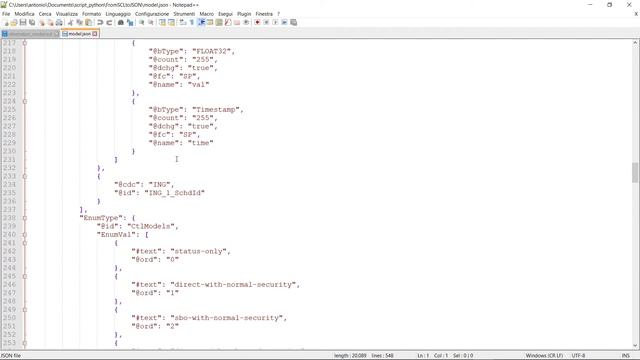Toggle INS insert mode in status bar
The height and width of the screenshot is (360, 640).
pyautogui.click(x=625, y=356)
